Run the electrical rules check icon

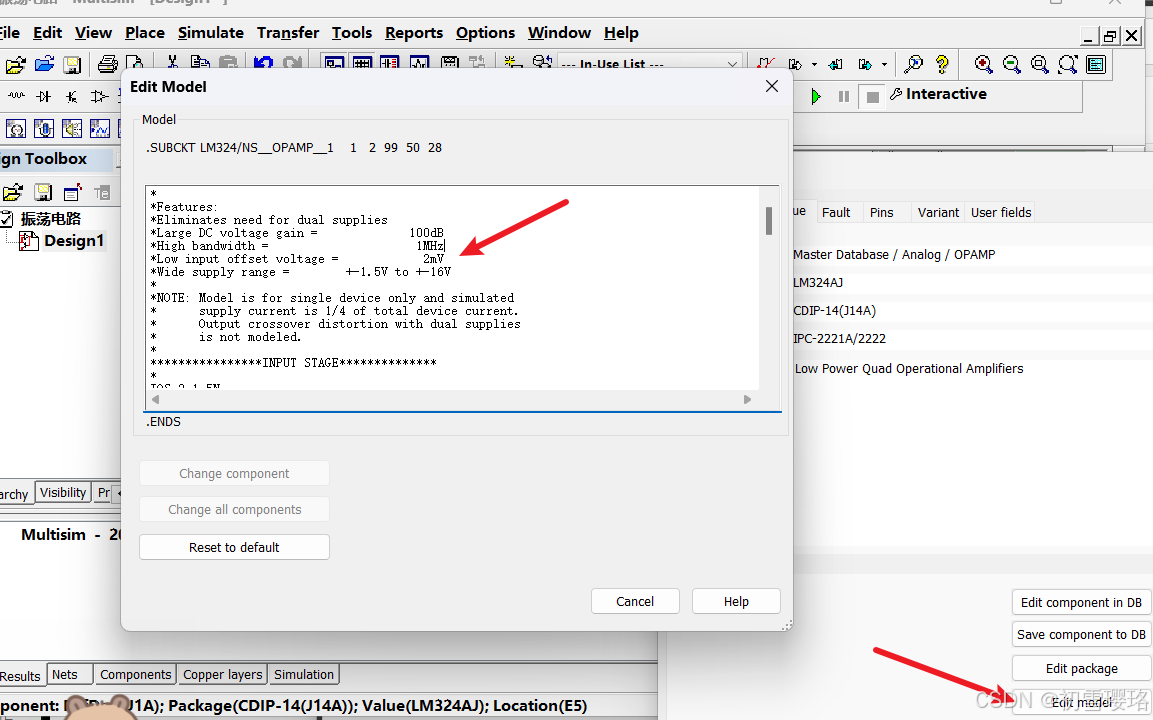765,65
